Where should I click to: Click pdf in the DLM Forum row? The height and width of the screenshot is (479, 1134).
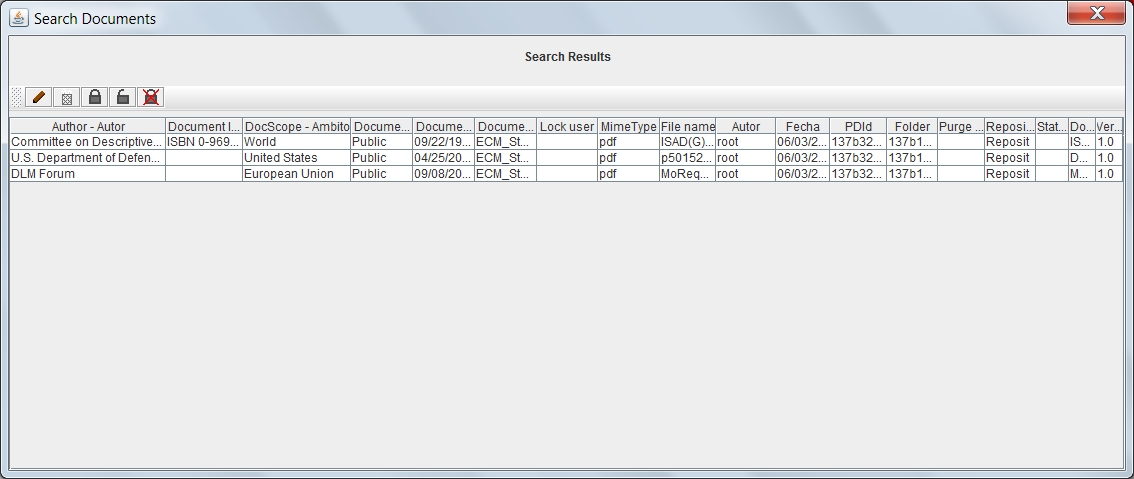[x=628, y=174]
